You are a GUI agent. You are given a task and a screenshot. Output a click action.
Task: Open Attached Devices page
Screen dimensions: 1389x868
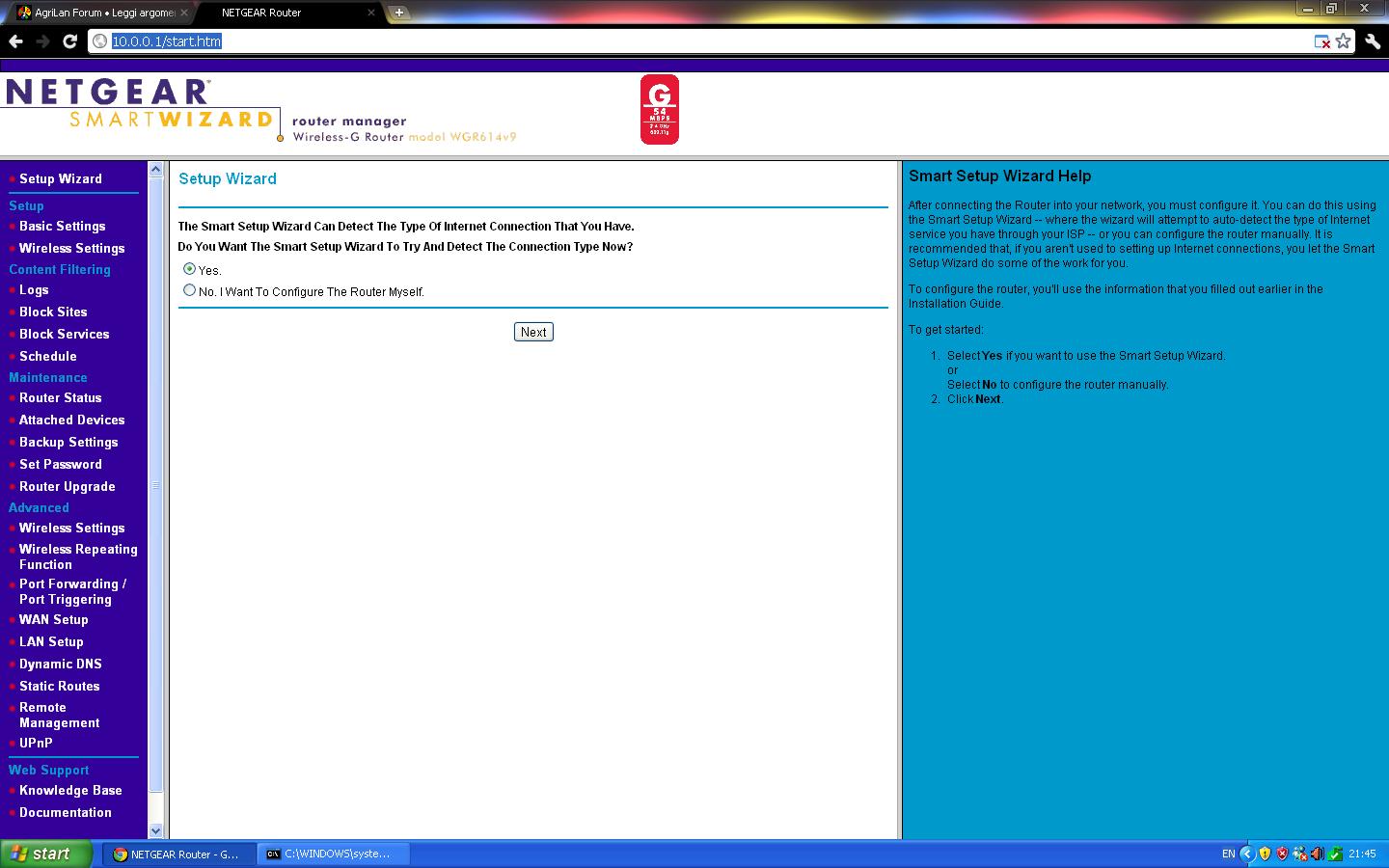[x=71, y=420]
